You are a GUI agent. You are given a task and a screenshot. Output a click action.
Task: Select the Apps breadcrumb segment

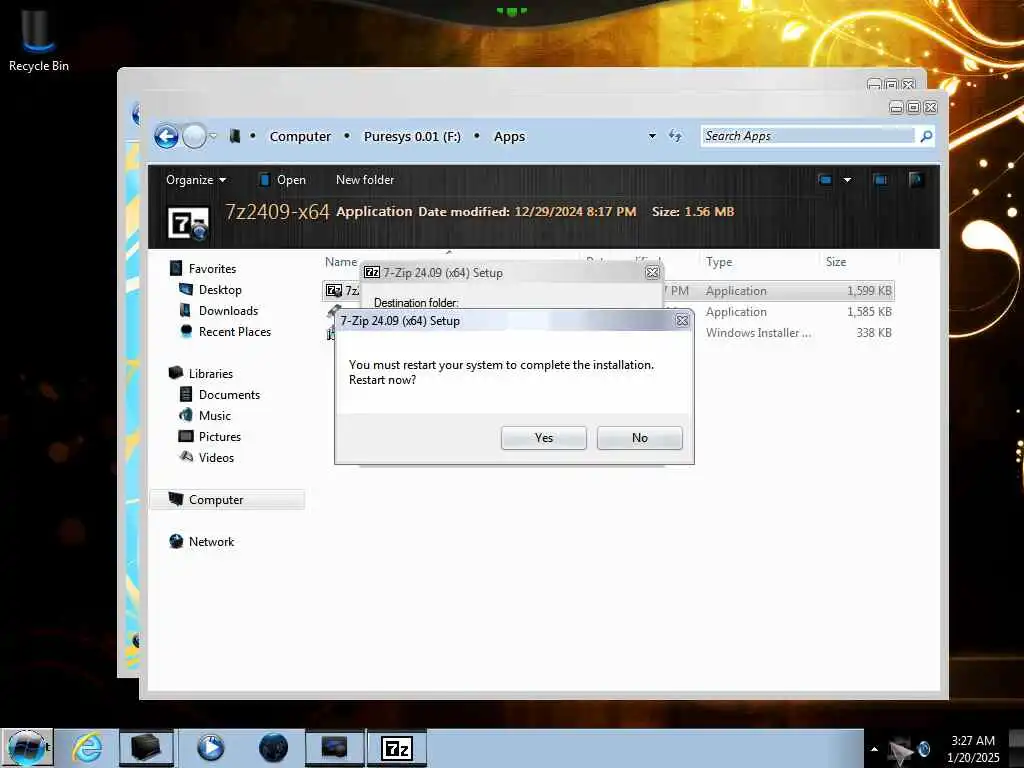509,136
